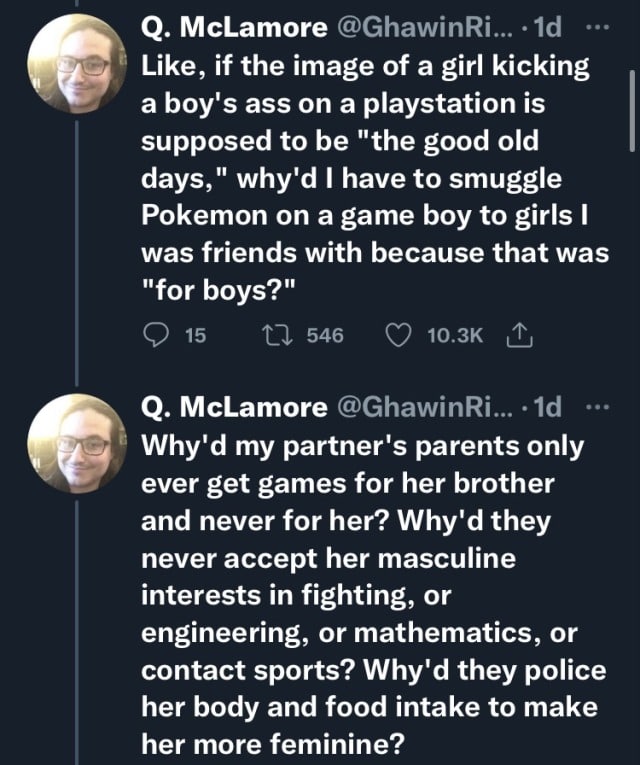Screen dimensions: 640x765
Task: Click the 1d timestamp on the second tweet
Action: pos(549,408)
